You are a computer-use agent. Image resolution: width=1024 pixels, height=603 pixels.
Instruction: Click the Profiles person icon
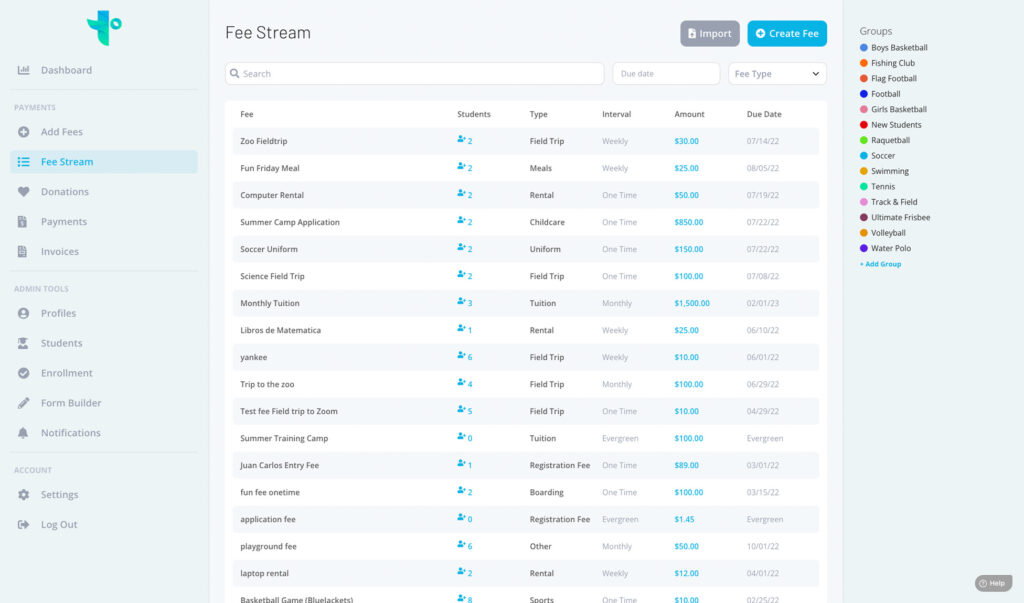click(x=24, y=314)
